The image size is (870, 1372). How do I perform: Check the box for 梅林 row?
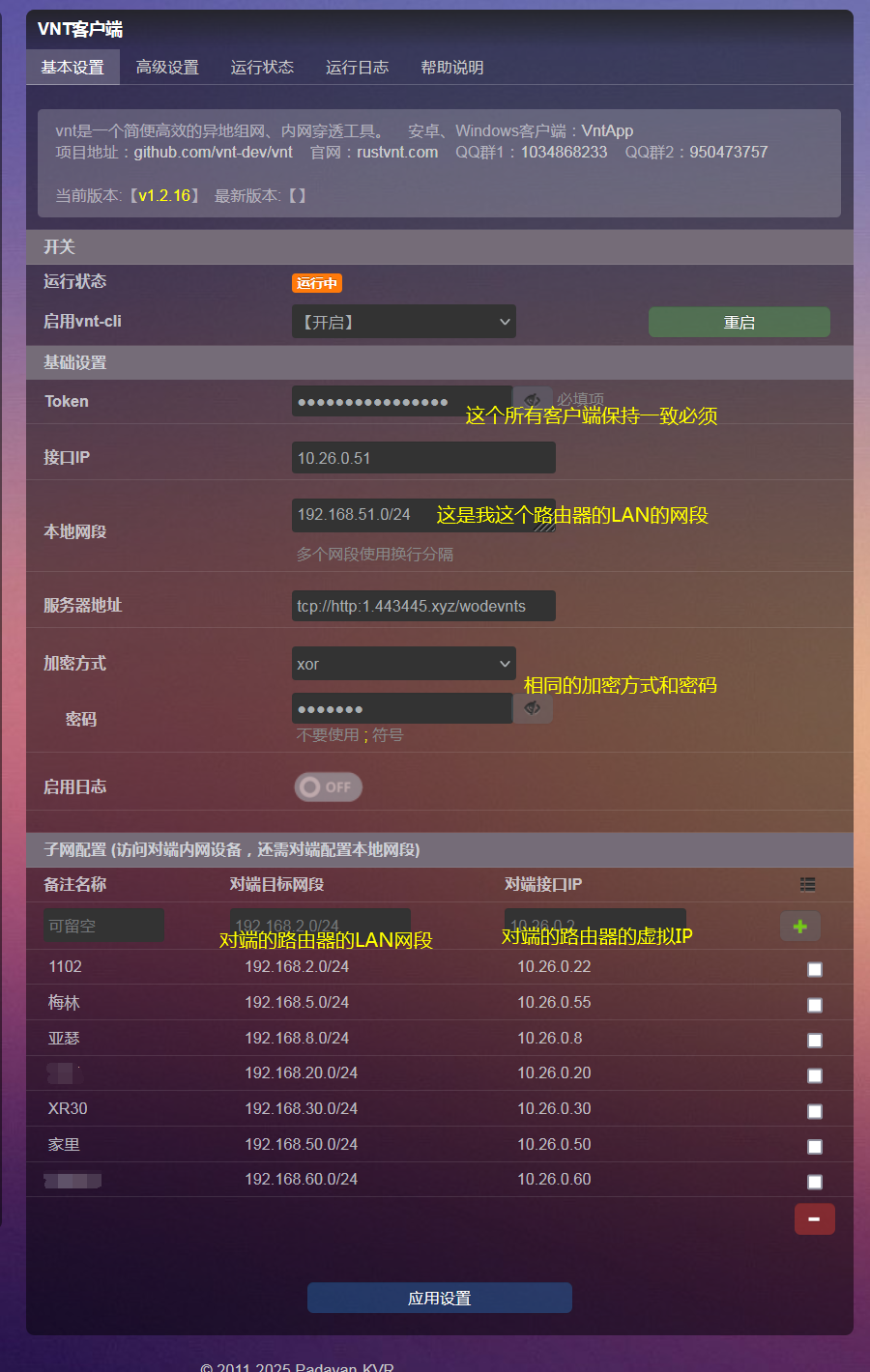815,1005
